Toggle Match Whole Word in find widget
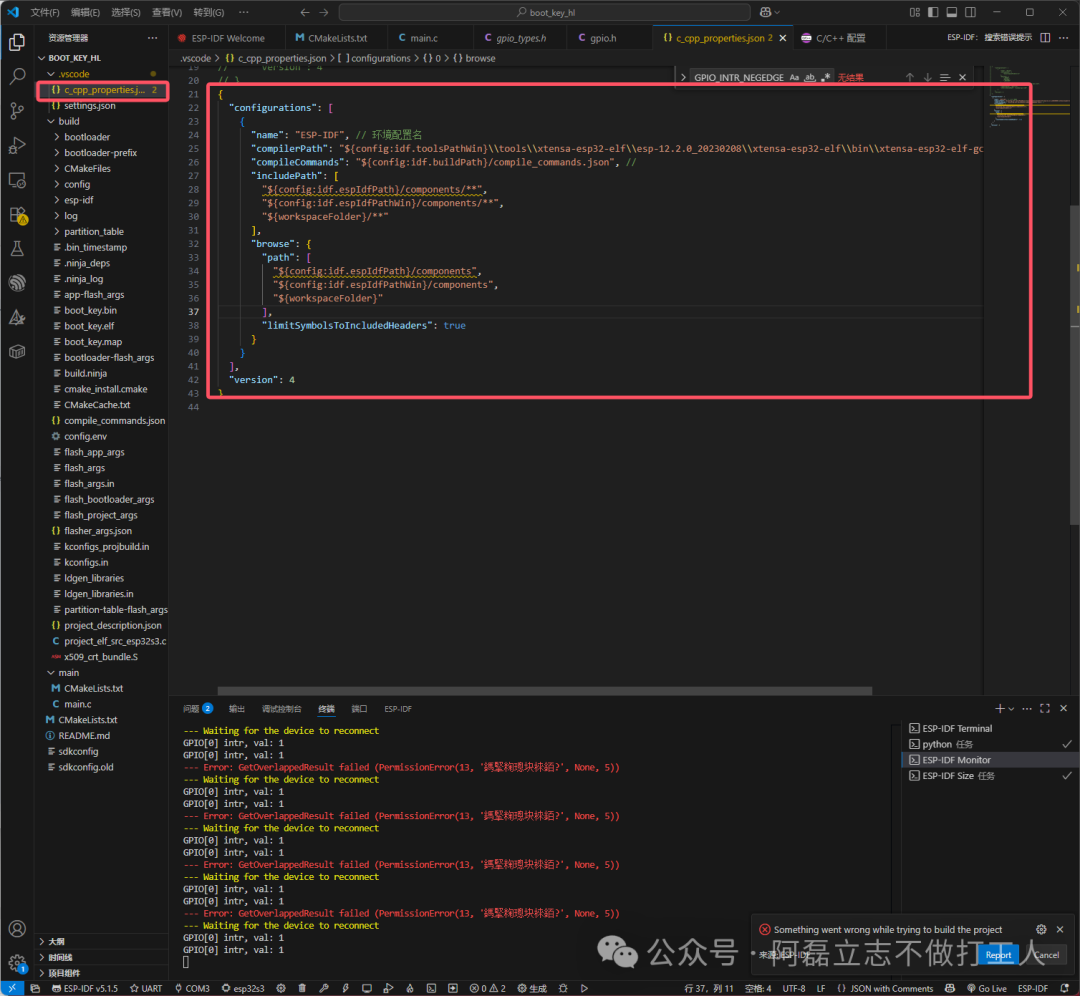 coord(810,77)
